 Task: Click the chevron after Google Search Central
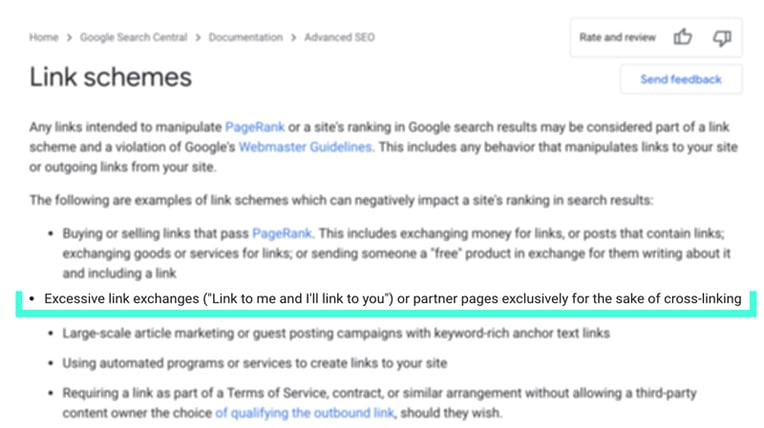[198, 38]
